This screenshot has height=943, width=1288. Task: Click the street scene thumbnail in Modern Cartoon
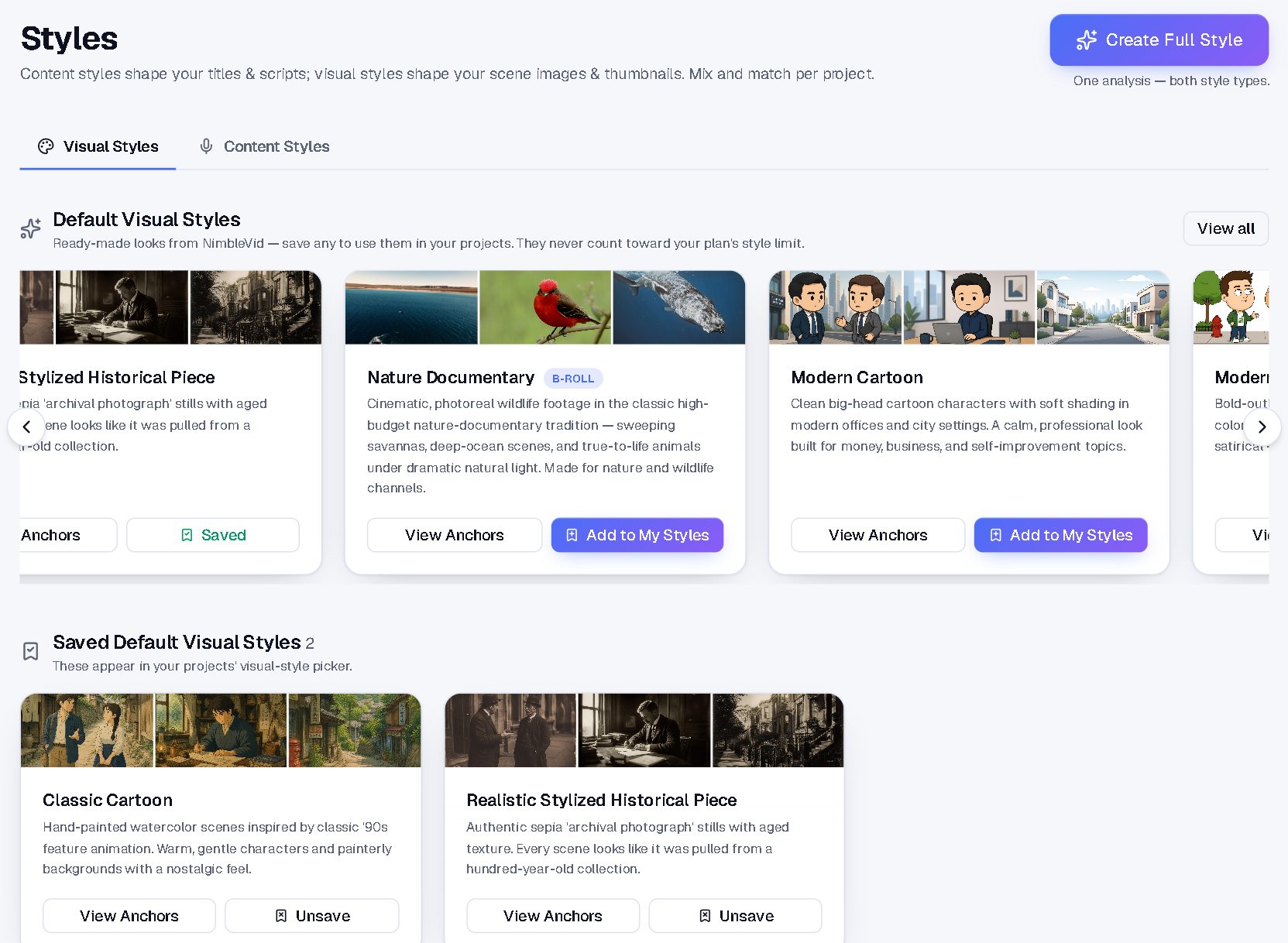(1103, 307)
